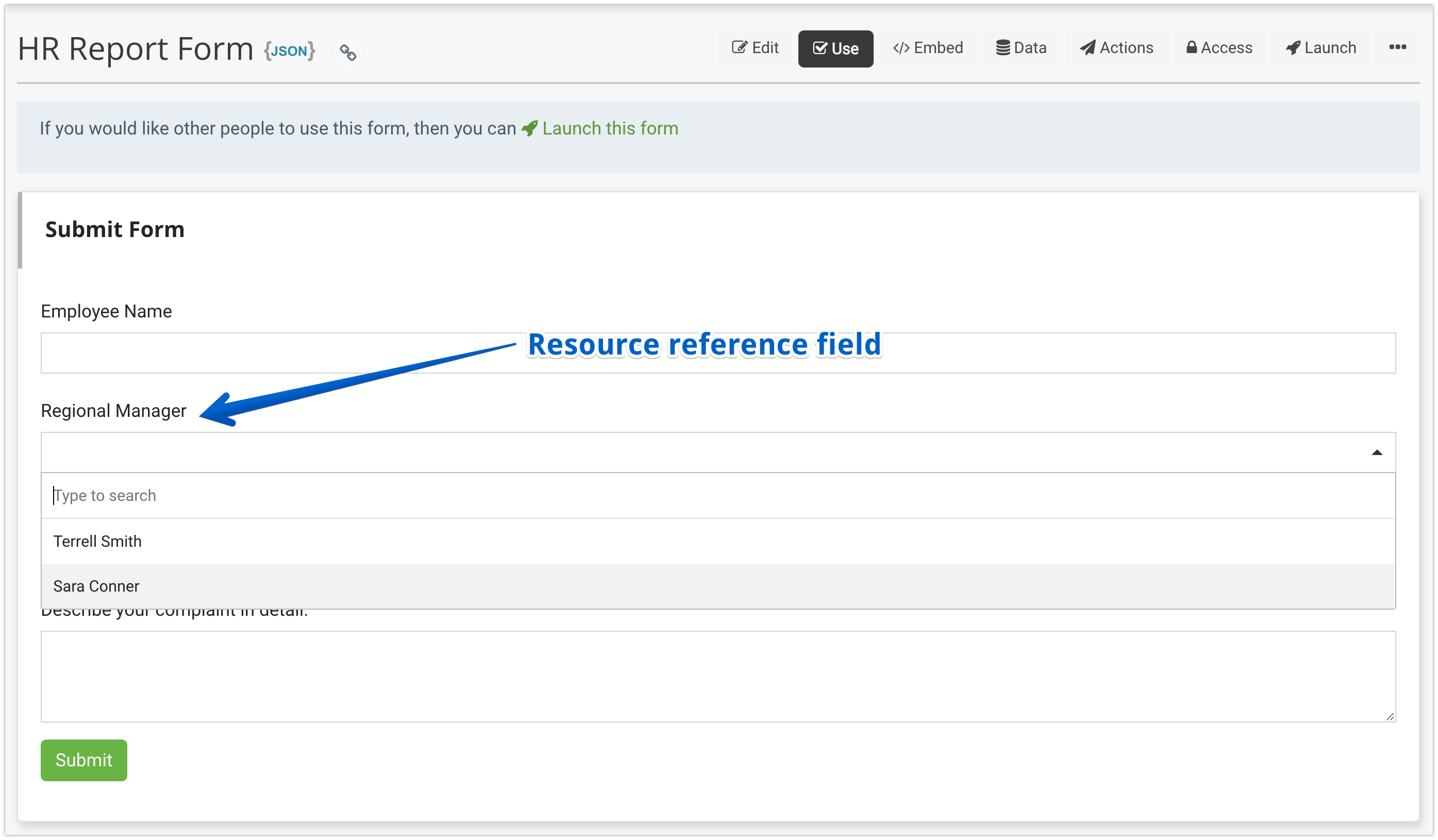This screenshot has width=1438, height=840.
Task: Select the Use tab
Action: click(x=835, y=48)
